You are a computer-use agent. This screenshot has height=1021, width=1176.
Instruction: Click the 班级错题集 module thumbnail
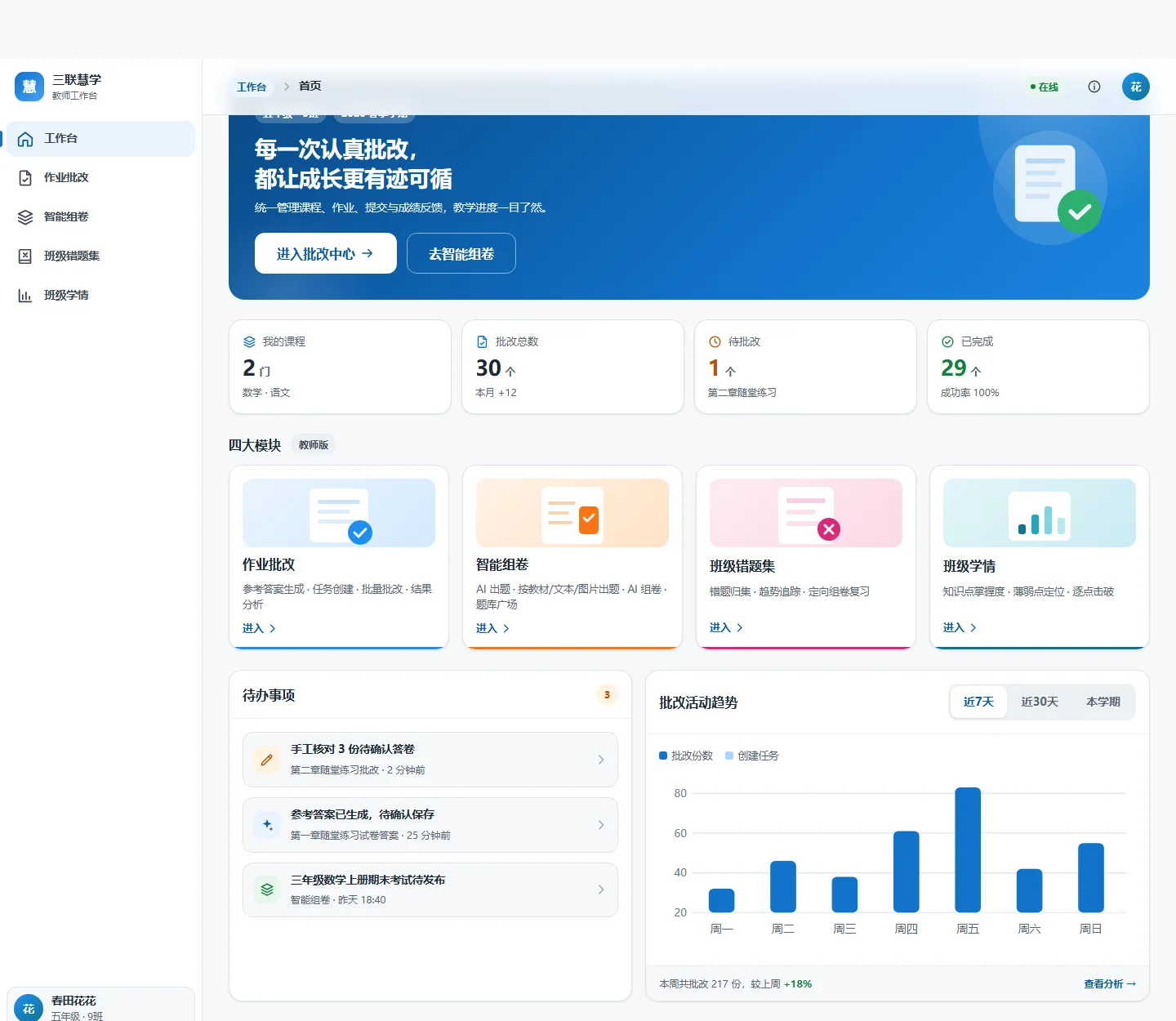[806, 513]
